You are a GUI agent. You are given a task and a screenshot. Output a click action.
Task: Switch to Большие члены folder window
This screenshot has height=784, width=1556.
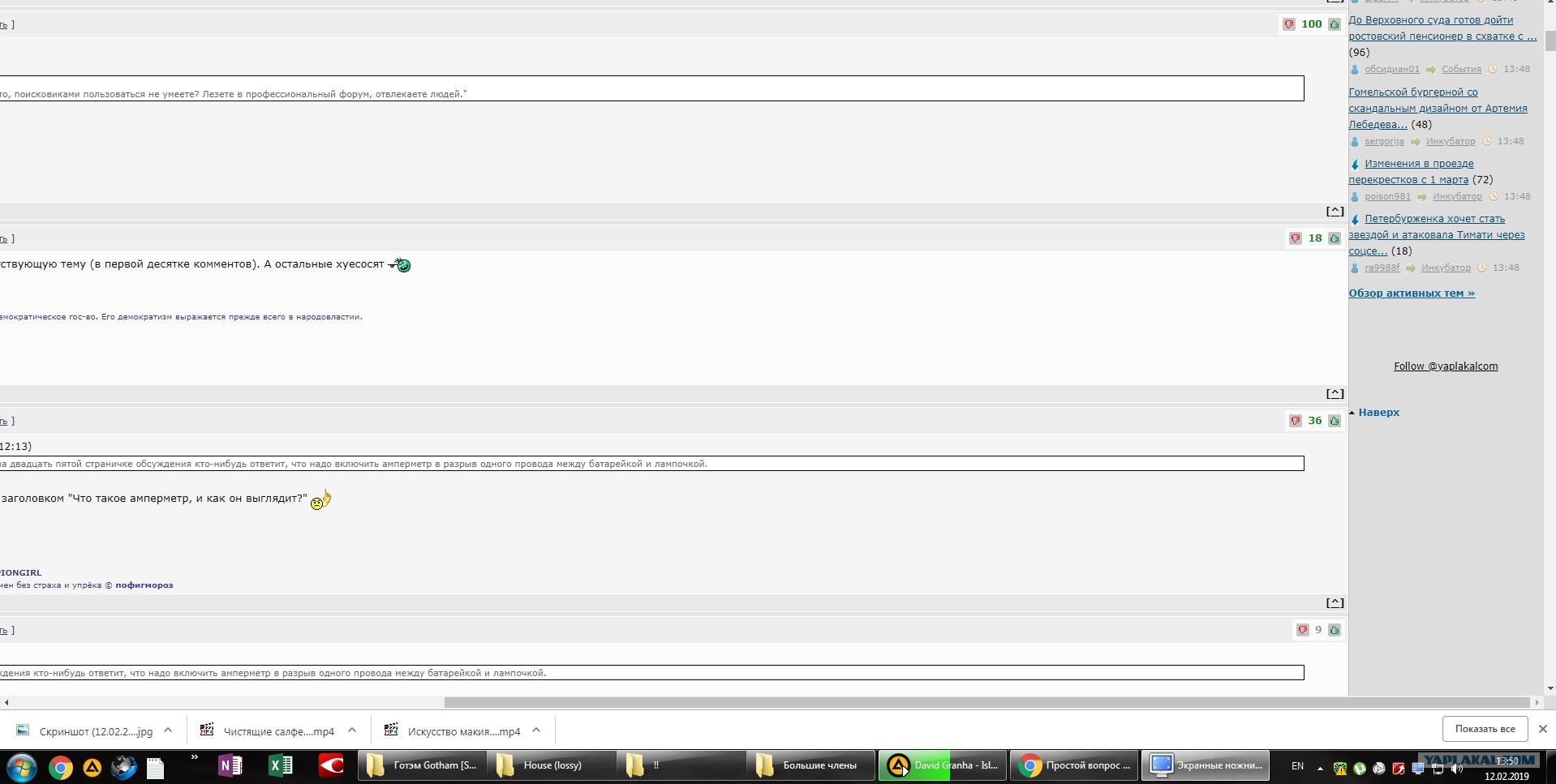point(811,765)
